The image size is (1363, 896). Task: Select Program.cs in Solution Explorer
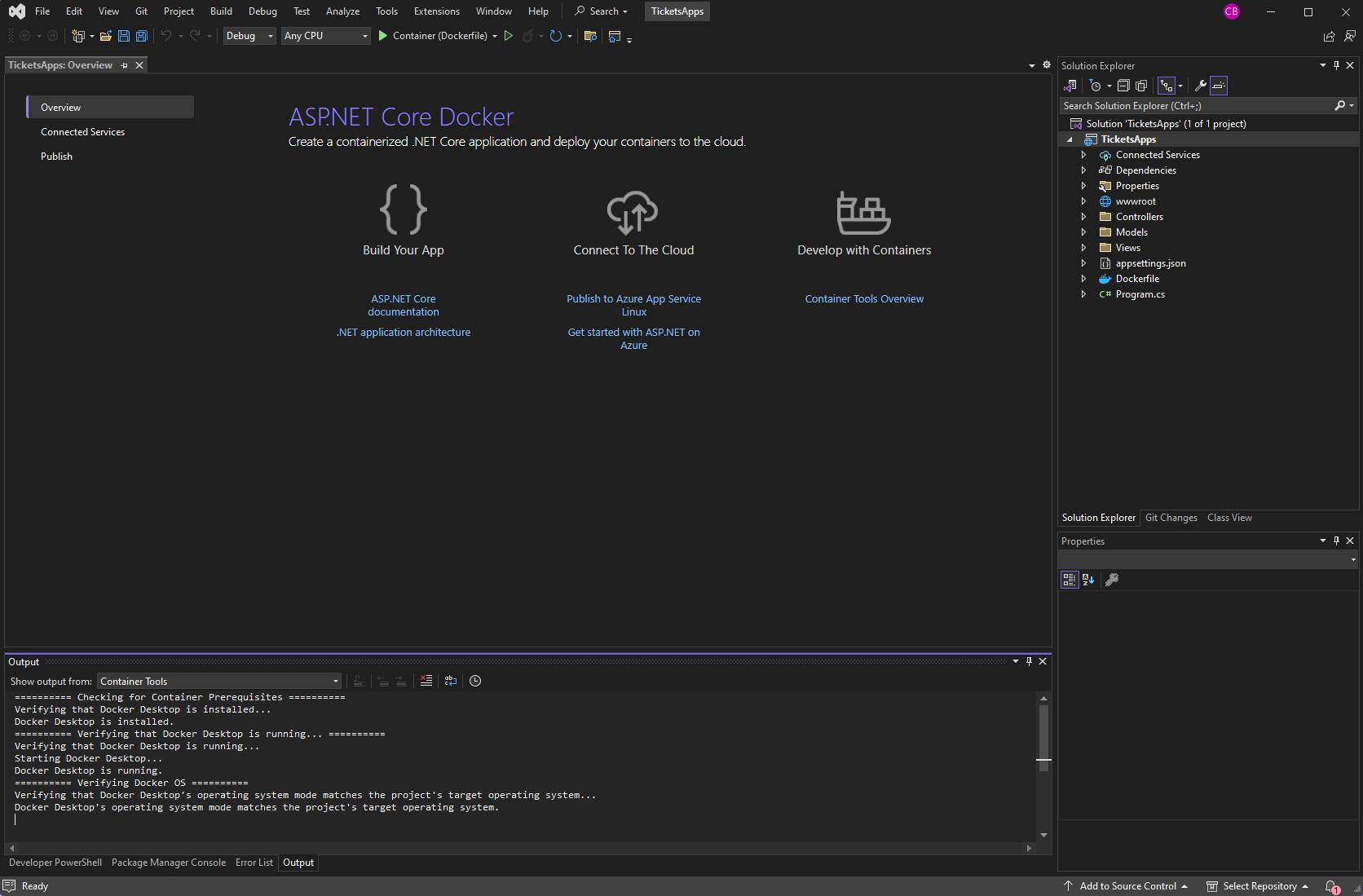pyautogui.click(x=1140, y=294)
